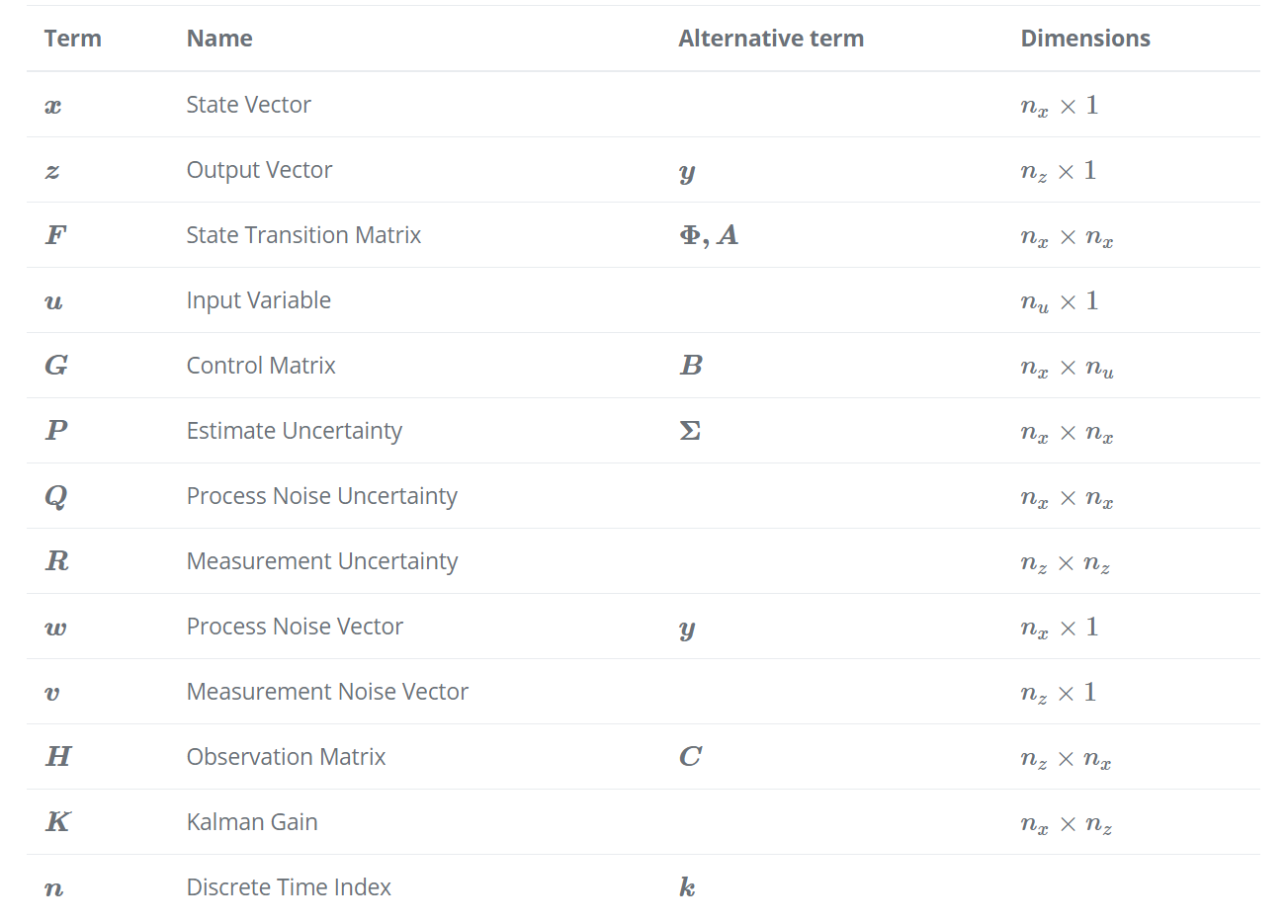This screenshot has height=924, width=1288.
Task: Click the Process Noise Uncertainty text
Action: tap(321, 496)
